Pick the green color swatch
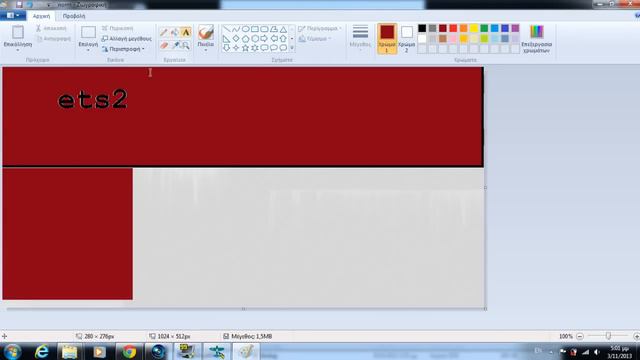The image size is (640, 360). pos(484,28)
